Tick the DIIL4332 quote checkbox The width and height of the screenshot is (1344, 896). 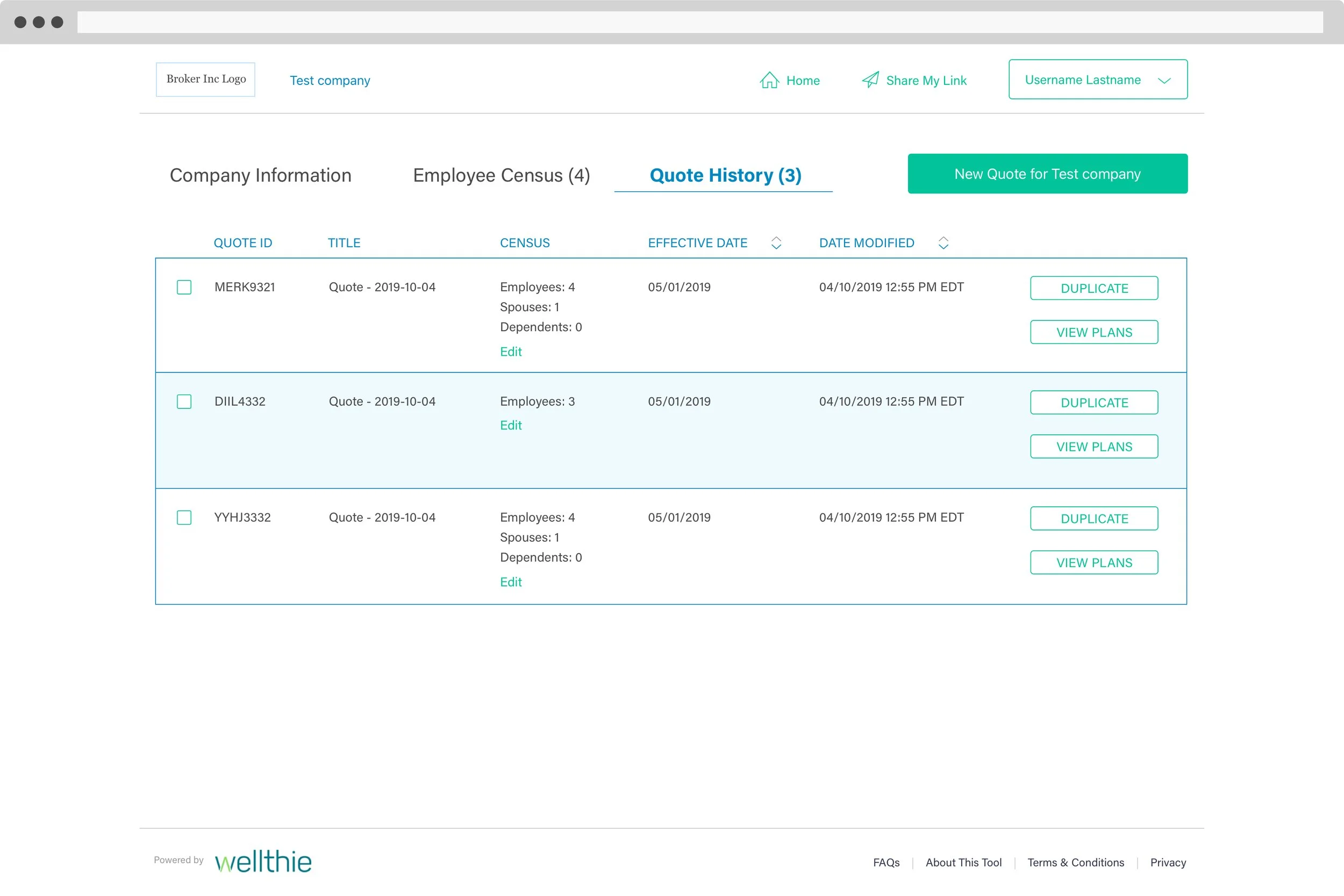point(184,402)
